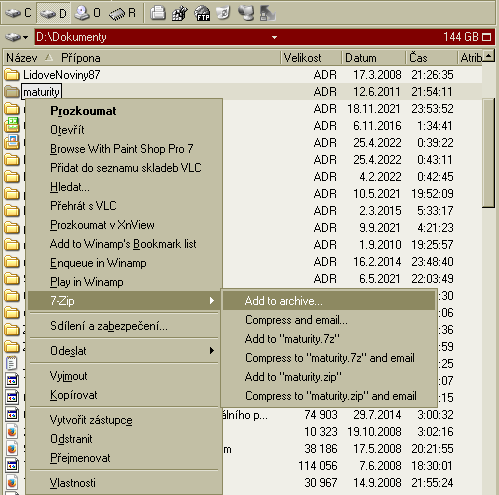The height and width of the screenshot is (495, 499).
Task: Choose Přejmenovat in the context menu
Action: pyautogui.click(x=123, y=458)
